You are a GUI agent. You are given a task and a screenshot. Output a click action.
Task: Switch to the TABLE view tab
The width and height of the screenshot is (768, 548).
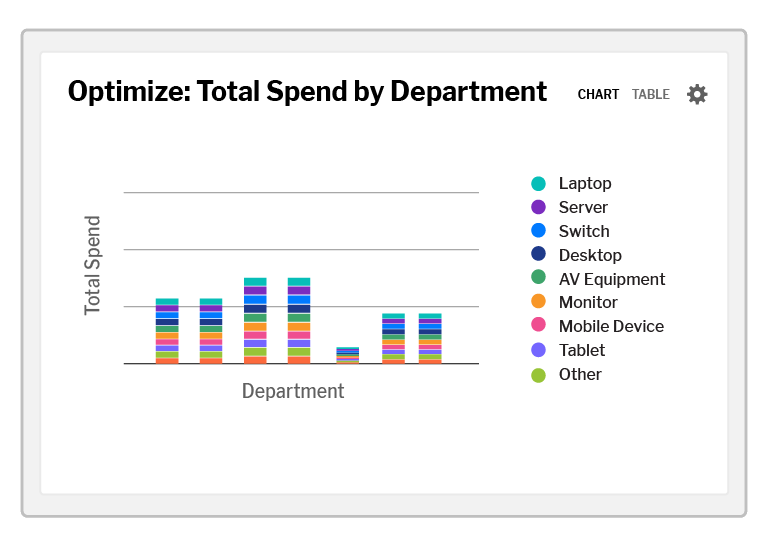650,94
